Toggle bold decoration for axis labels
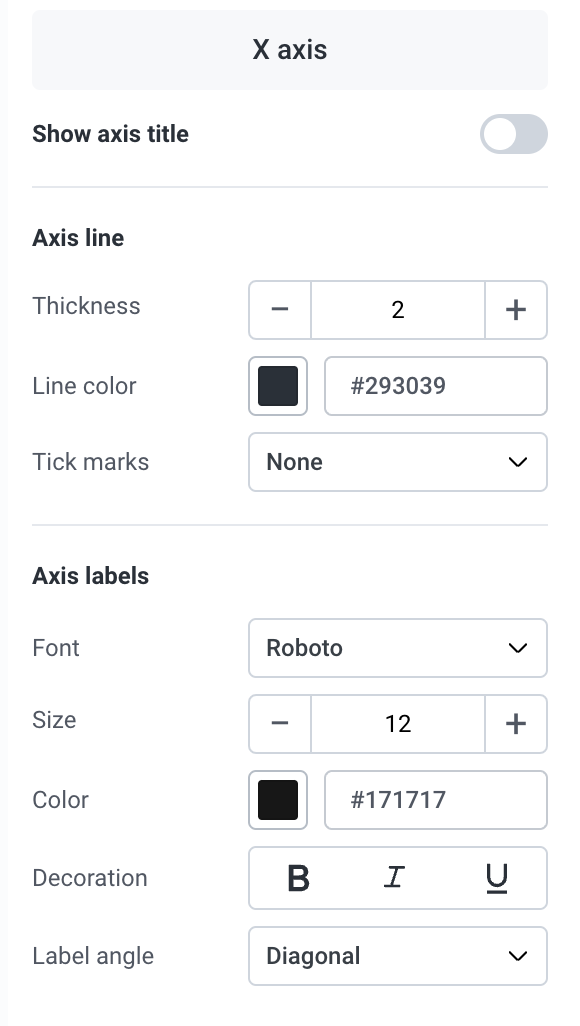This screenshot has height=1026, width=580. coord(299,878)
